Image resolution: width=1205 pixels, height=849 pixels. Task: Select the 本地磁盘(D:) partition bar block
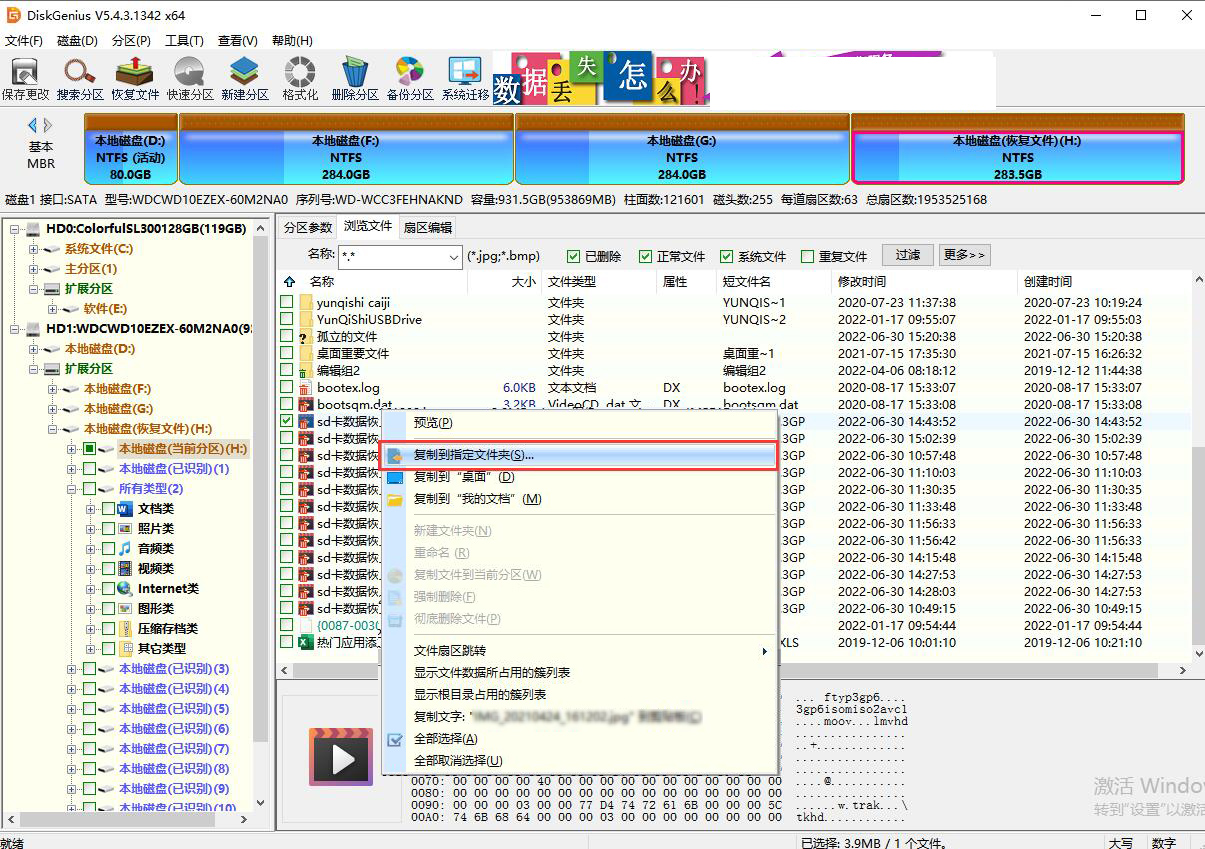point(131,149)
